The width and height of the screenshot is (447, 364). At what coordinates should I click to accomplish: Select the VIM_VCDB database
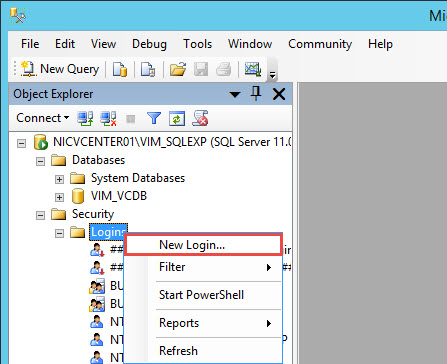[x=119, y=196]
